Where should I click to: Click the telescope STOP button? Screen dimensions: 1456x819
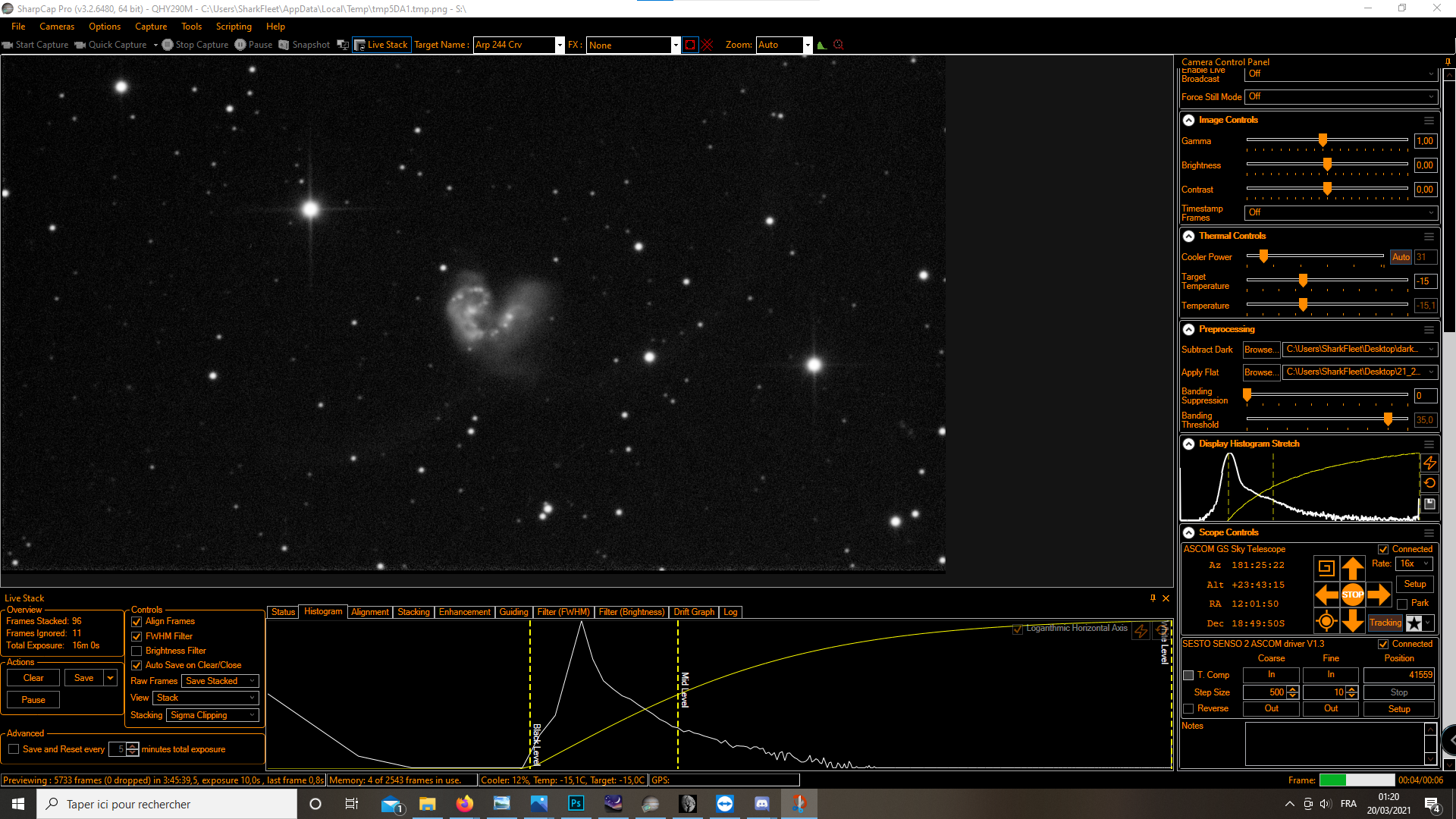1352,595
